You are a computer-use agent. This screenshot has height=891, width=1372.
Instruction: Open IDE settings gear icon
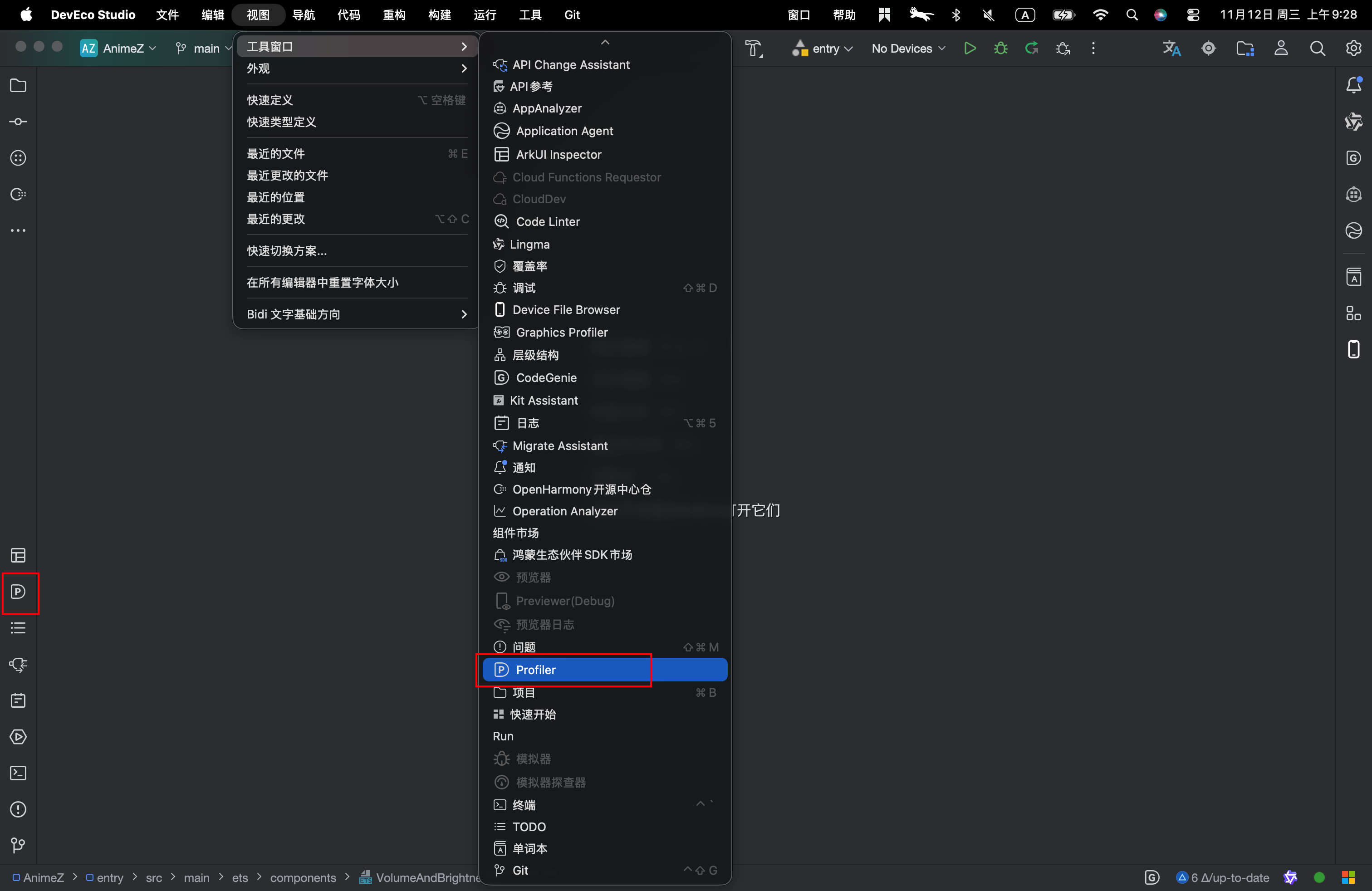(x=1353, y=49)
